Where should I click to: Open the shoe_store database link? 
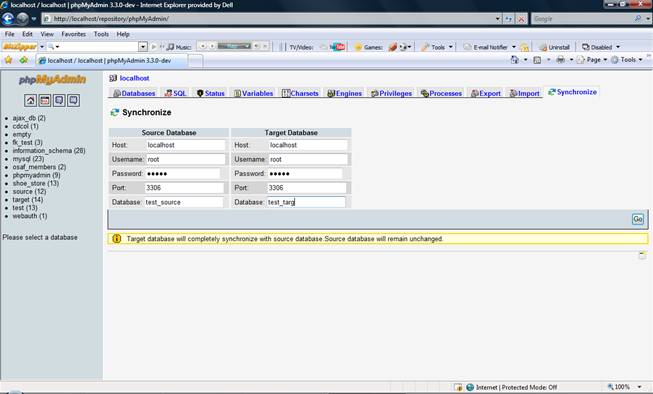point(35,183)
